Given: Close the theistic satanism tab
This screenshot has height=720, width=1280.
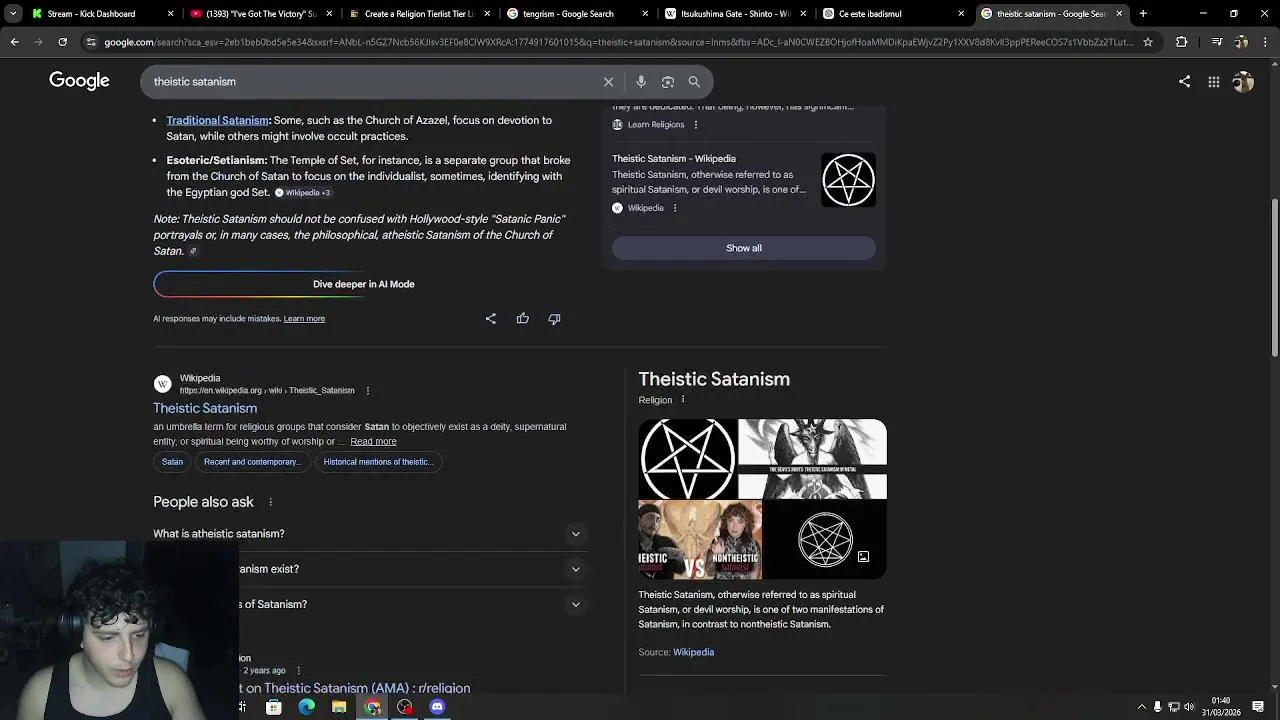Looking at the screenshot, I should [1119, 14].
